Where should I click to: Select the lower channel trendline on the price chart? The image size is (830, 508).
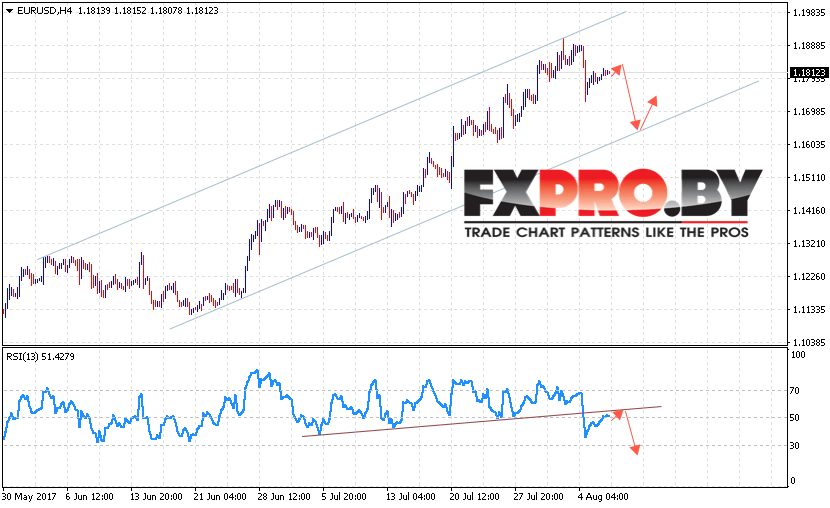point(465,205)
